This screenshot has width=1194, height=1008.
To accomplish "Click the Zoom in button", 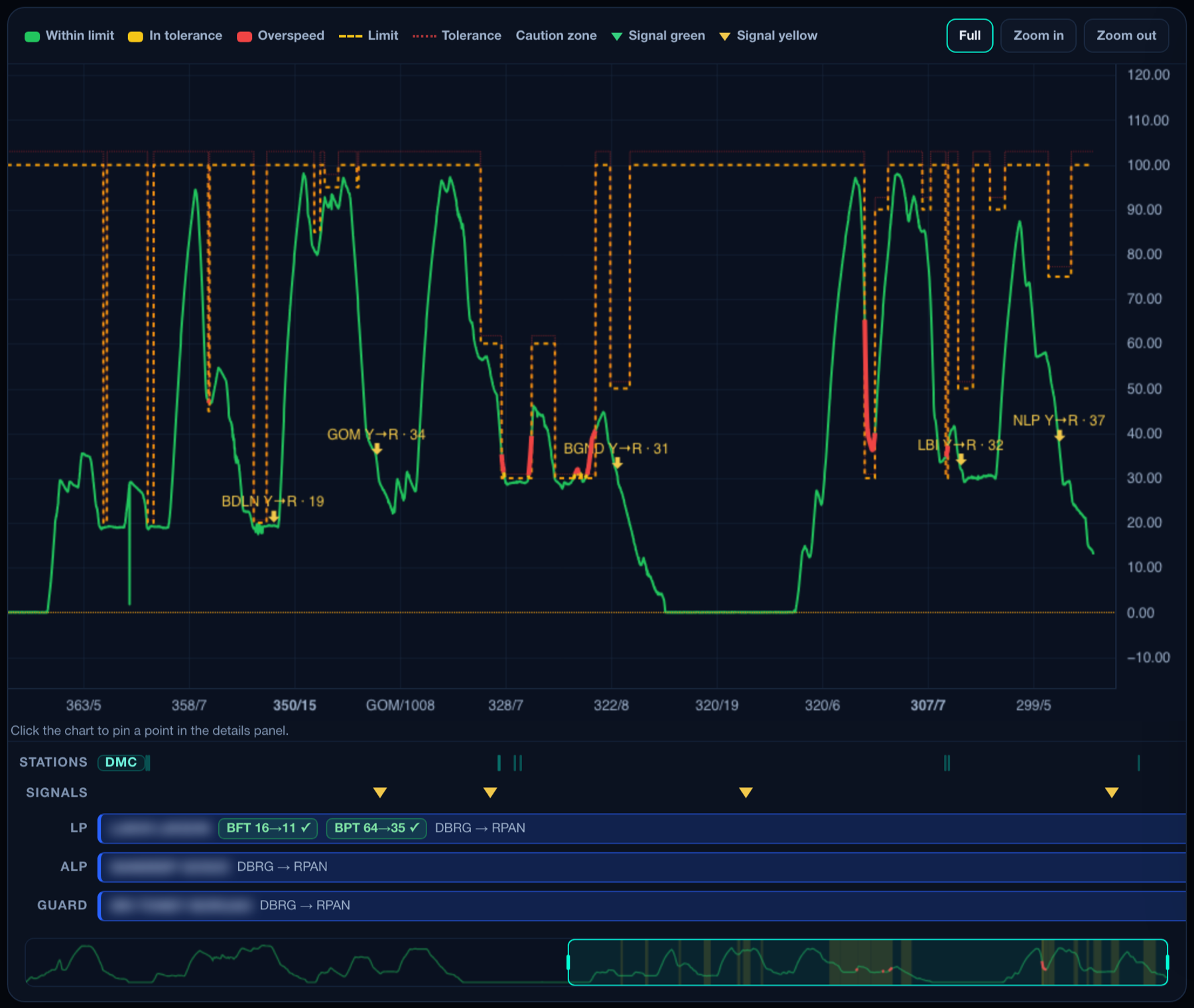I will (x=1038, y=36).
